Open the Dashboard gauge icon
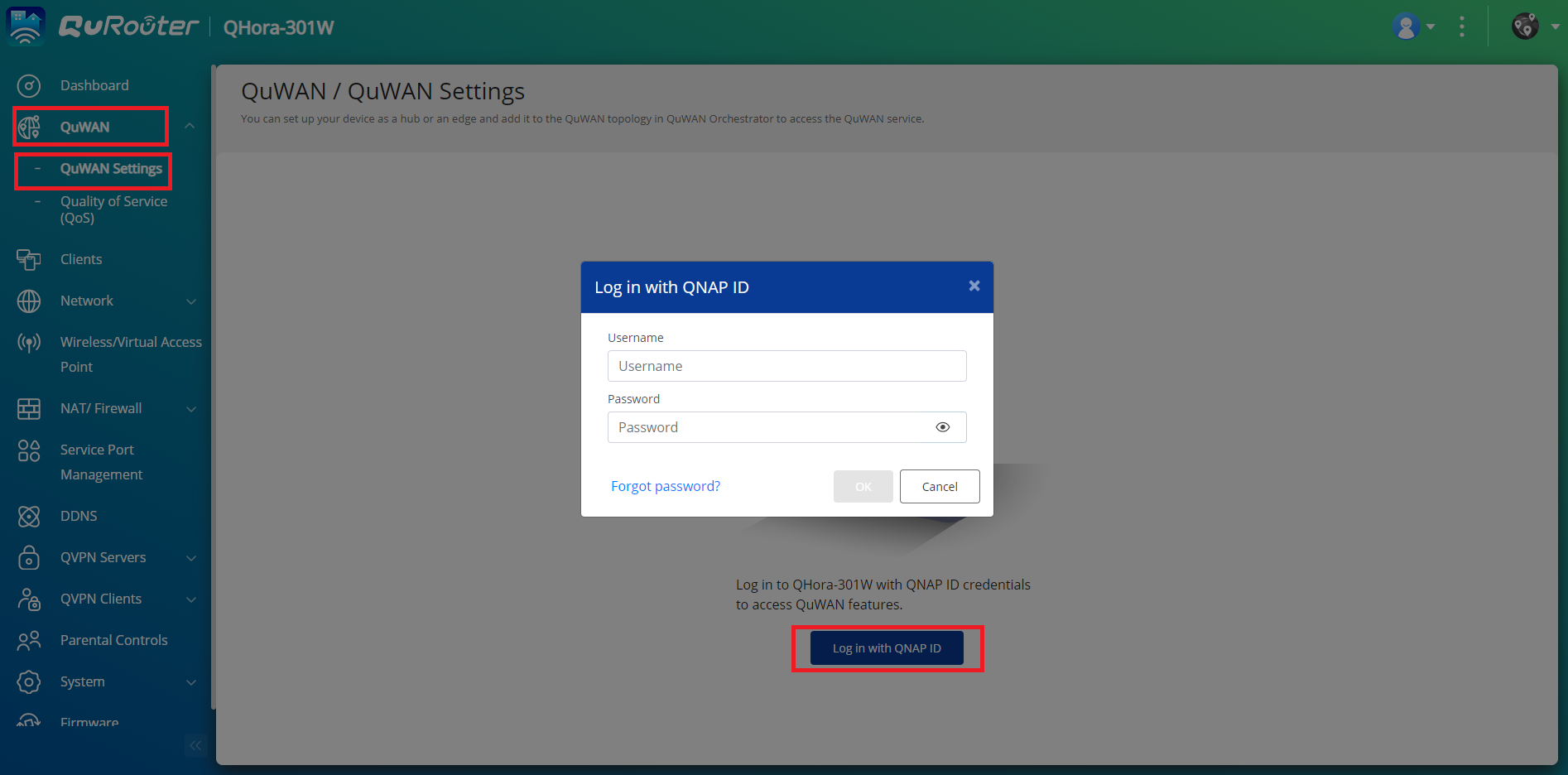 point(29,85)
